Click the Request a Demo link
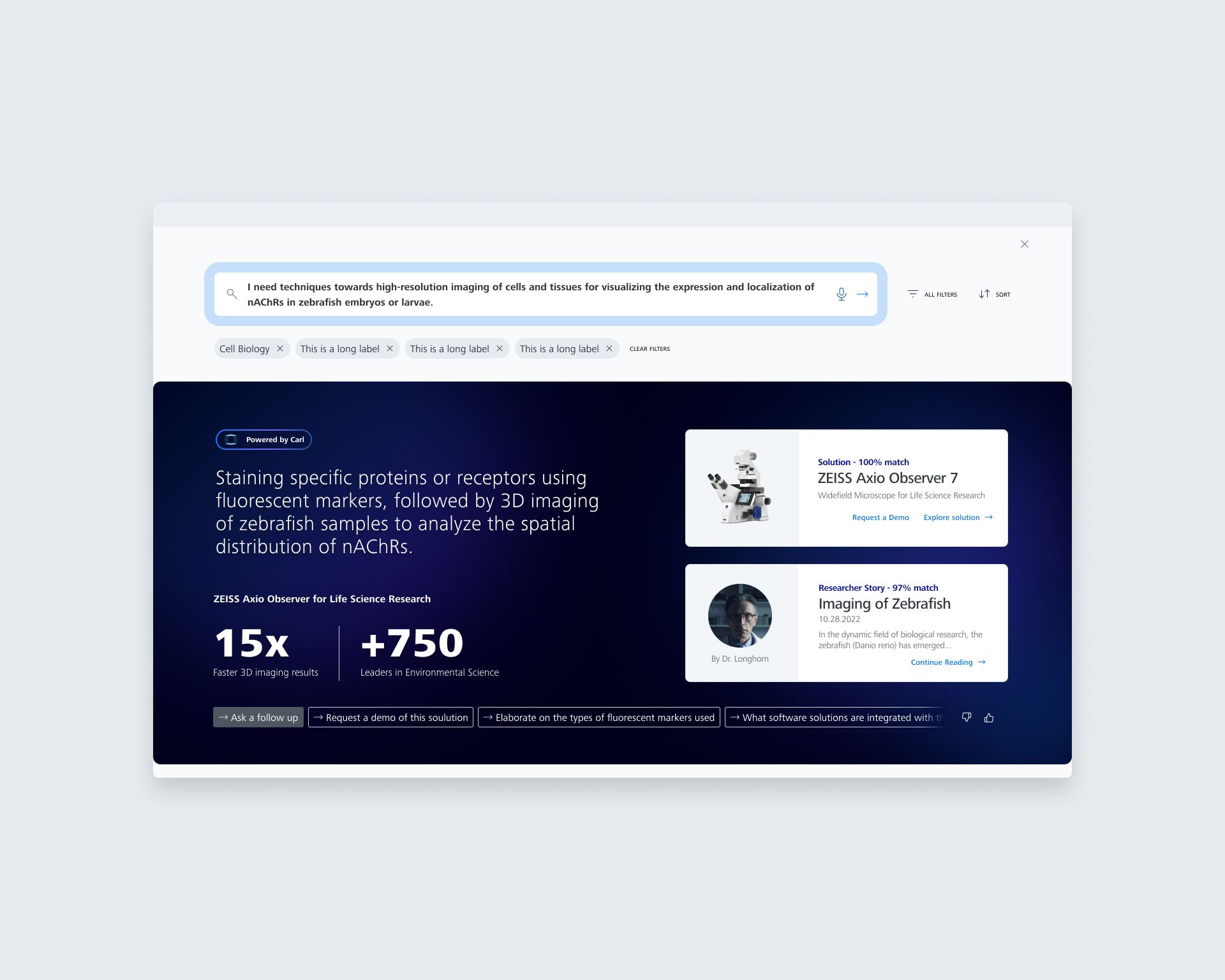 pos(880,517)
